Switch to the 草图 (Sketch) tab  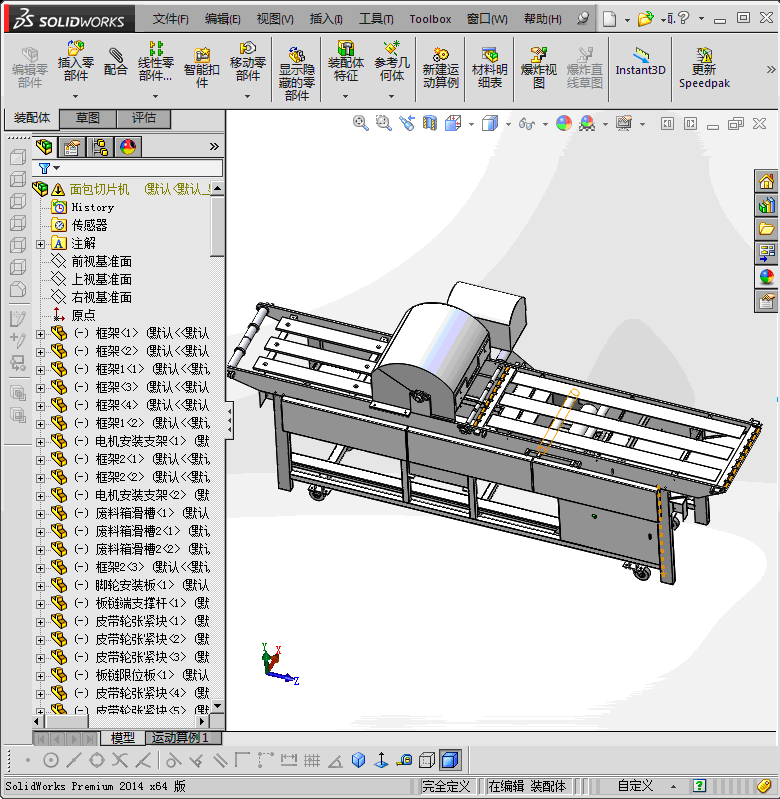(88, 119)
